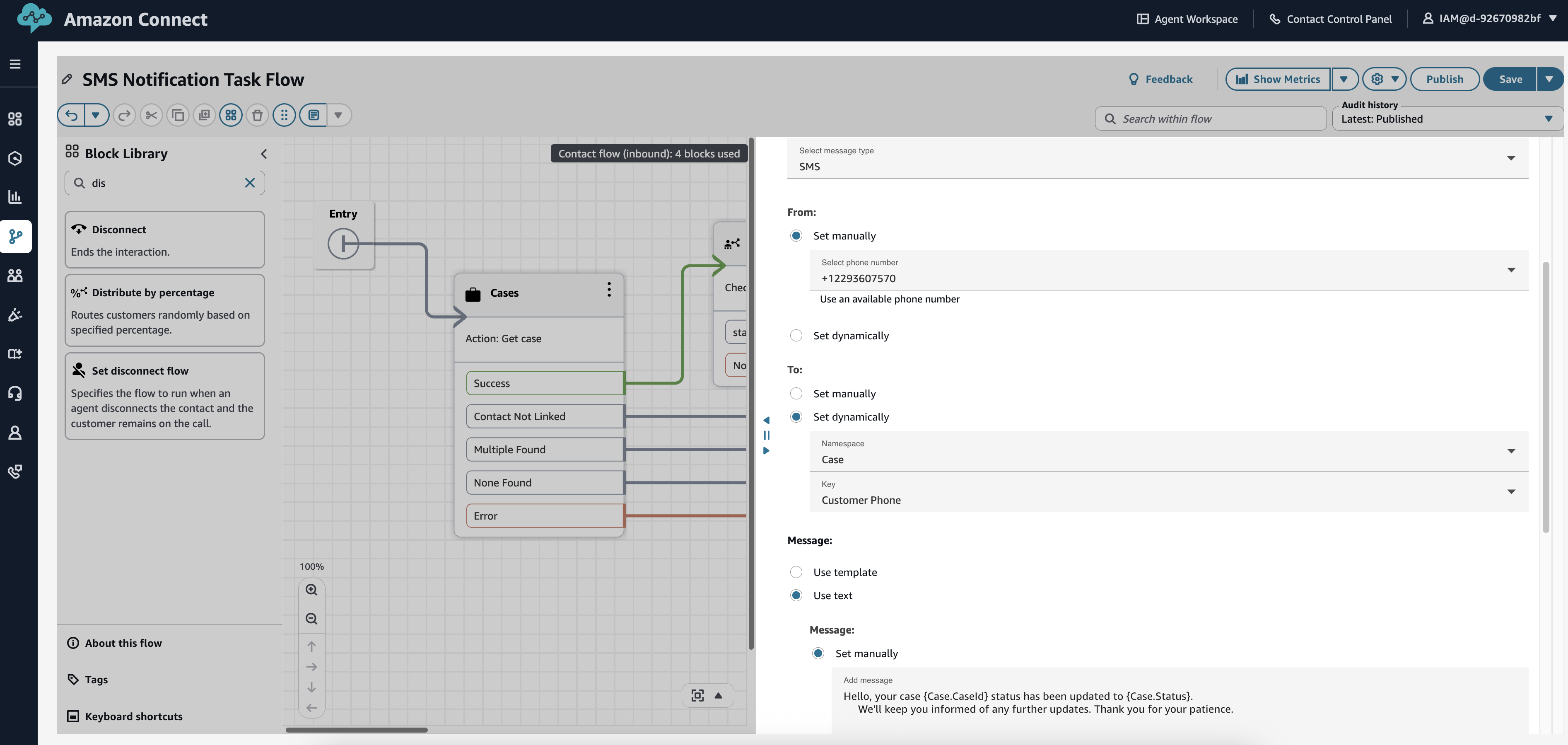
Task: Select 'Set dynamically' under From
Action: [796, 336]
